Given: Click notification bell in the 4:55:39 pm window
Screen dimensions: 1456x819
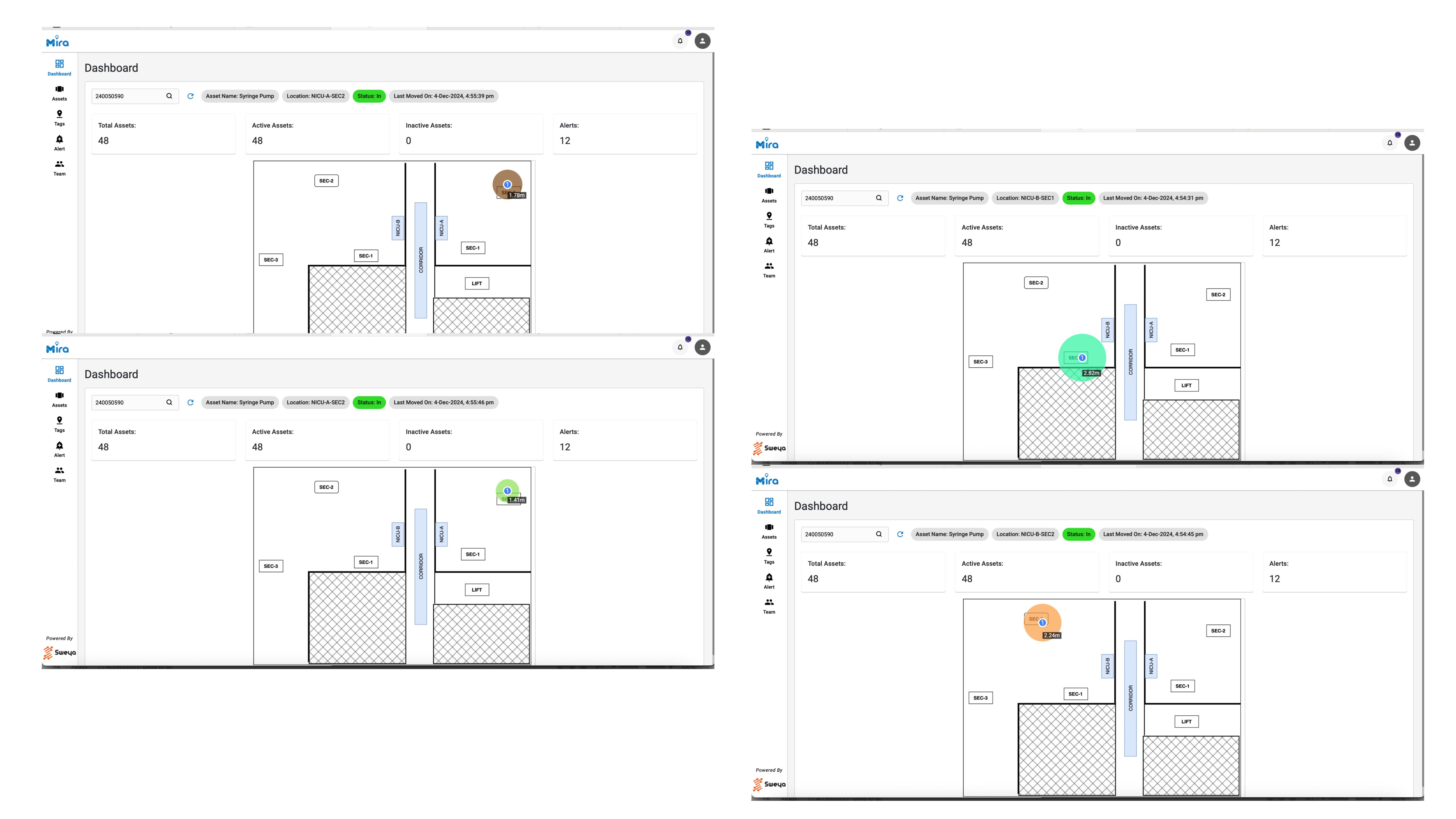Looking at the screenshot, I should click(680, 41).
